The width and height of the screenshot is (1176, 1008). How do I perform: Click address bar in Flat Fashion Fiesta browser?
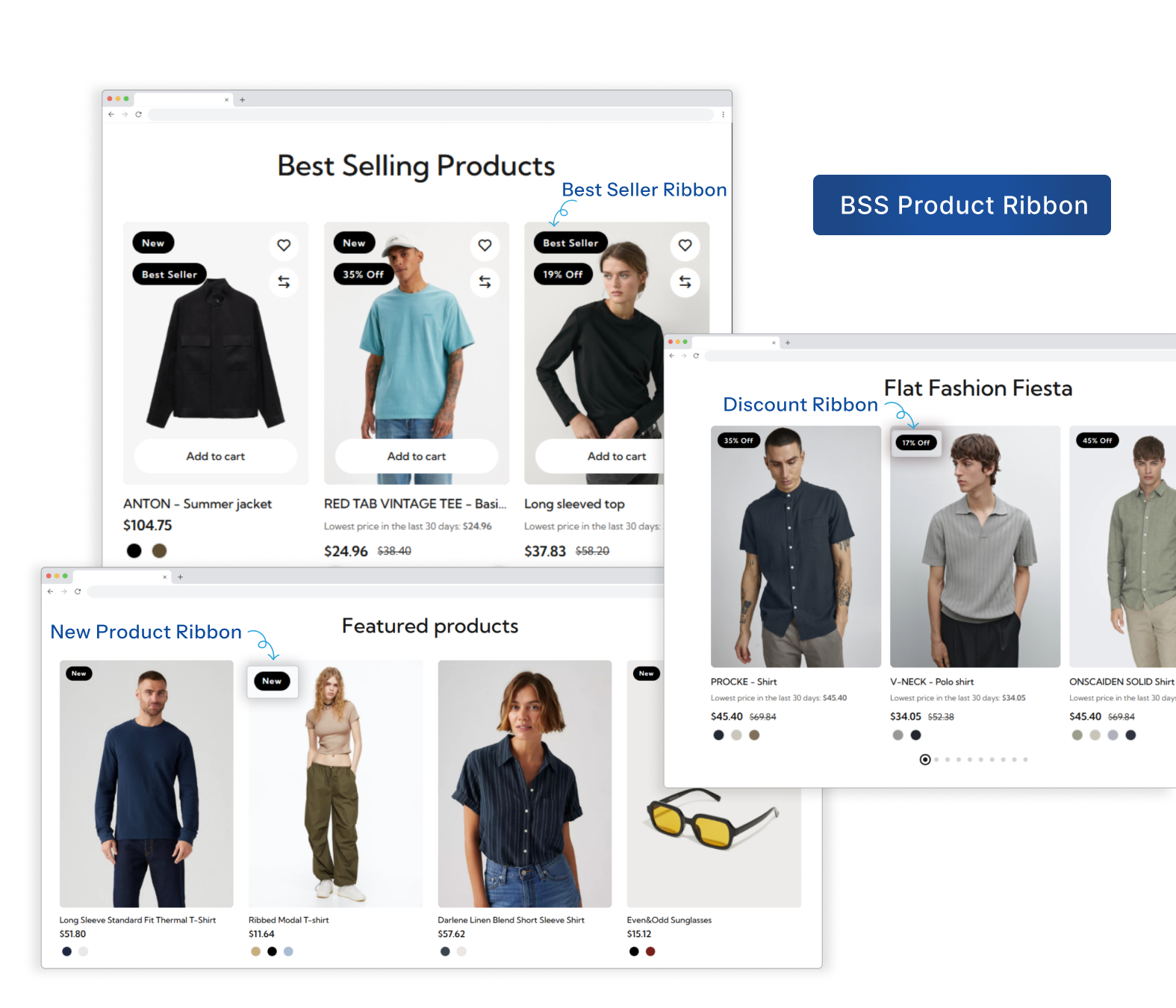[x=940, y=355]
